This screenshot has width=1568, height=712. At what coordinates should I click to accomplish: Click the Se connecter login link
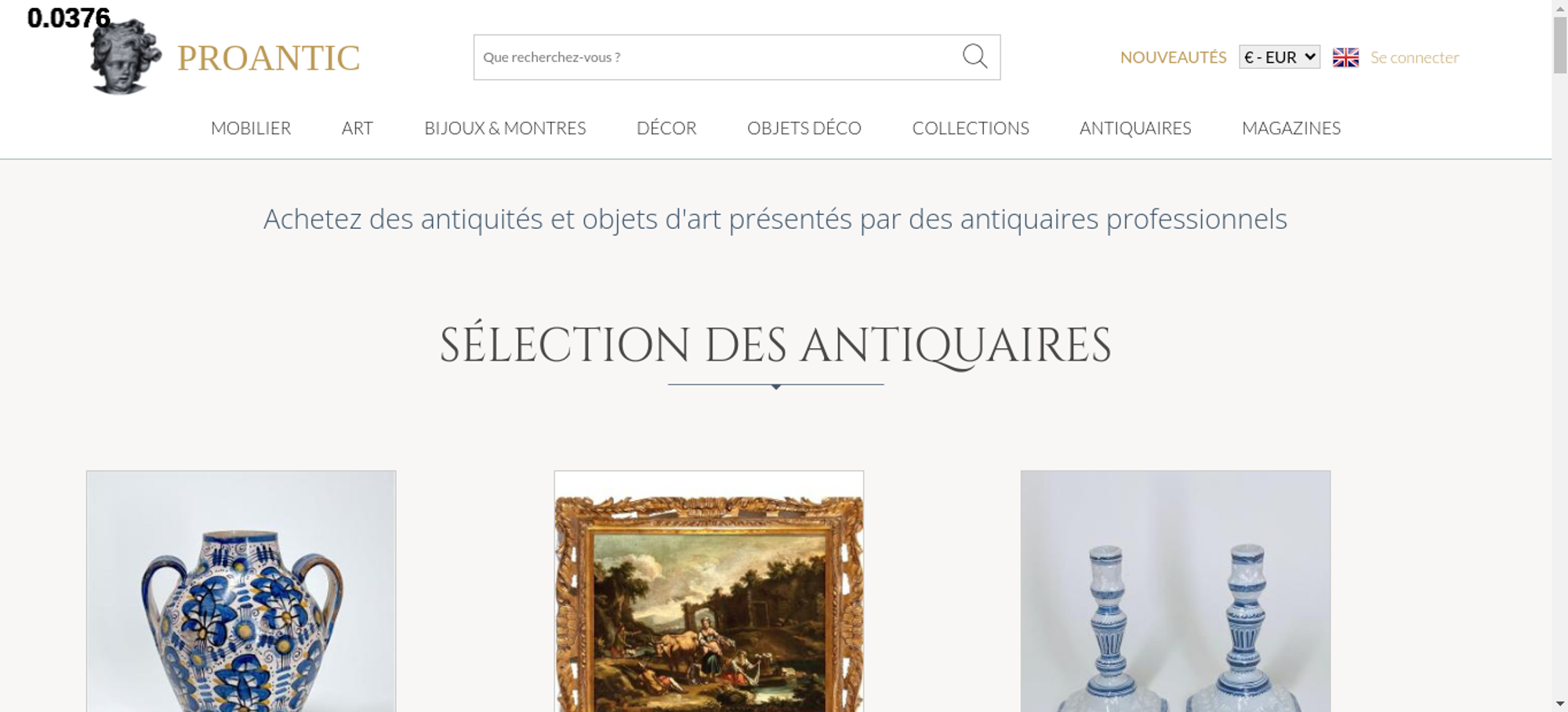tap(1414, 57)
